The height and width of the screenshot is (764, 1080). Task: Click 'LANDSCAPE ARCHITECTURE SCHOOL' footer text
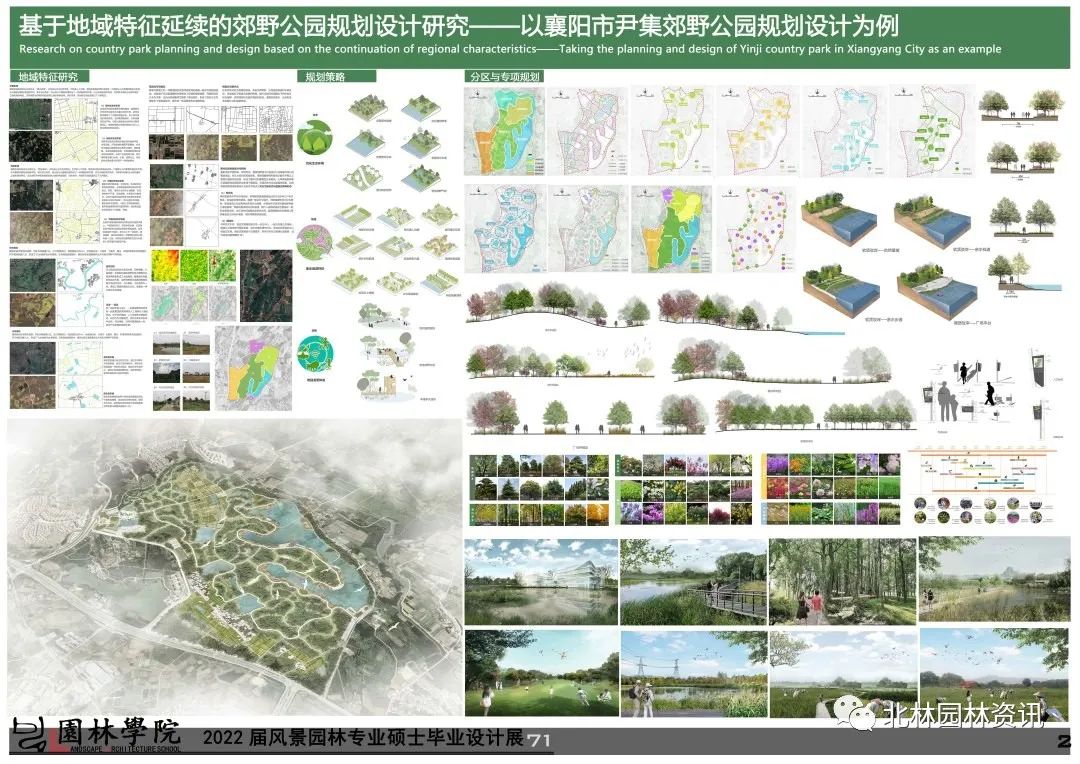point(124,748)
